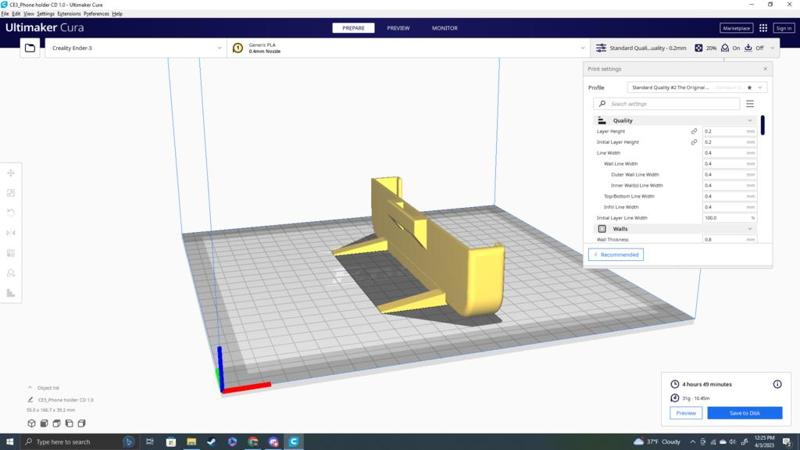Viewport: 800px width, 450px height.
Task: Click the material icon next to Generic PLA
Action: coord(238,48)
